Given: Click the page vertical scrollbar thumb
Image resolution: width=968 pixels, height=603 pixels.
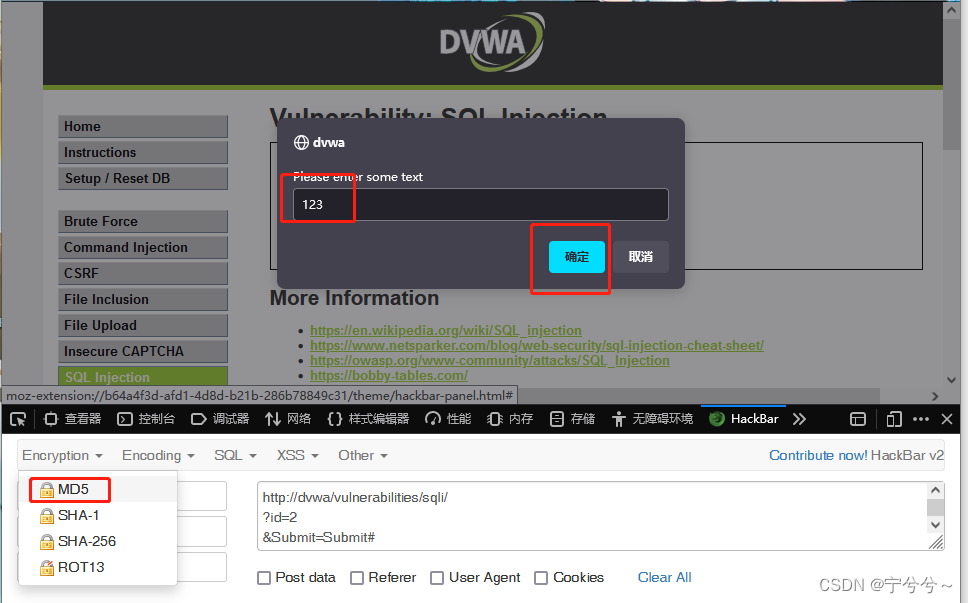Looking at the screenshot, I should click(x=951, y=84).
